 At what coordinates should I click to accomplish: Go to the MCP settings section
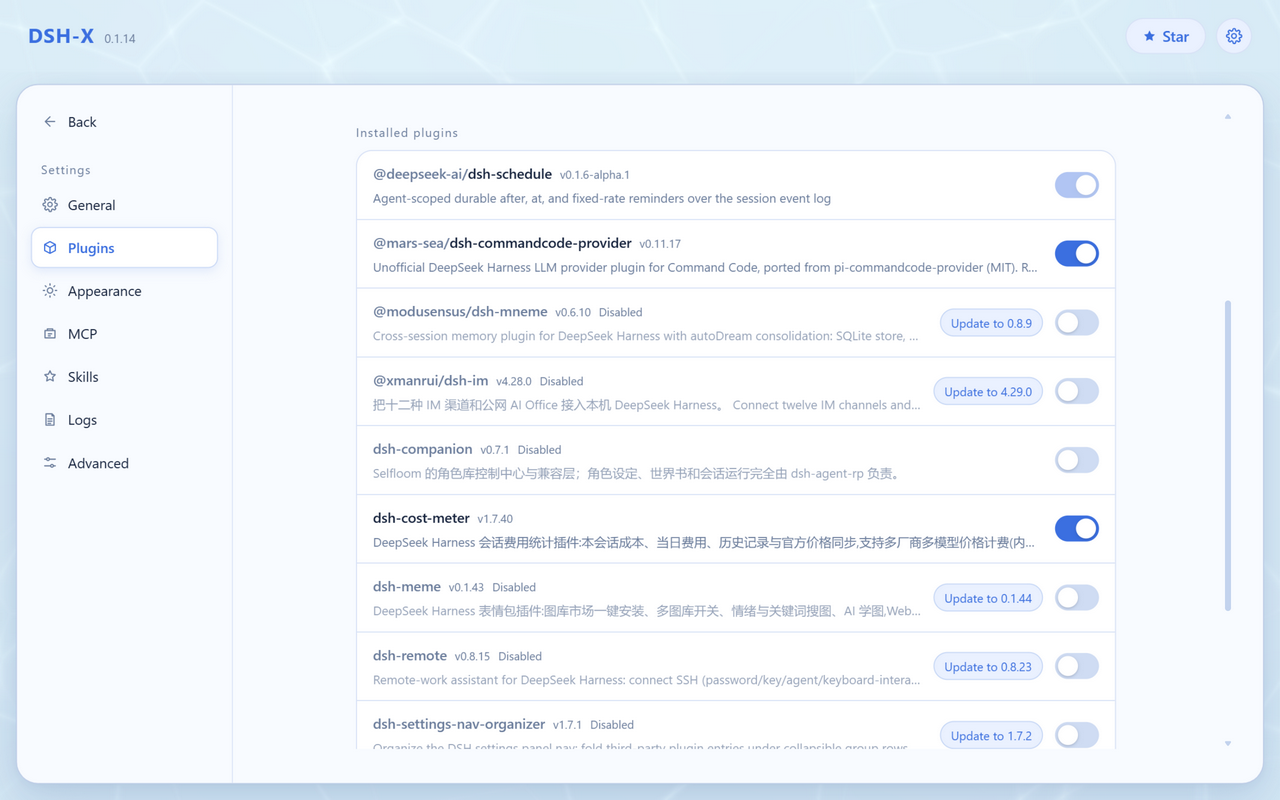[124, 334]
